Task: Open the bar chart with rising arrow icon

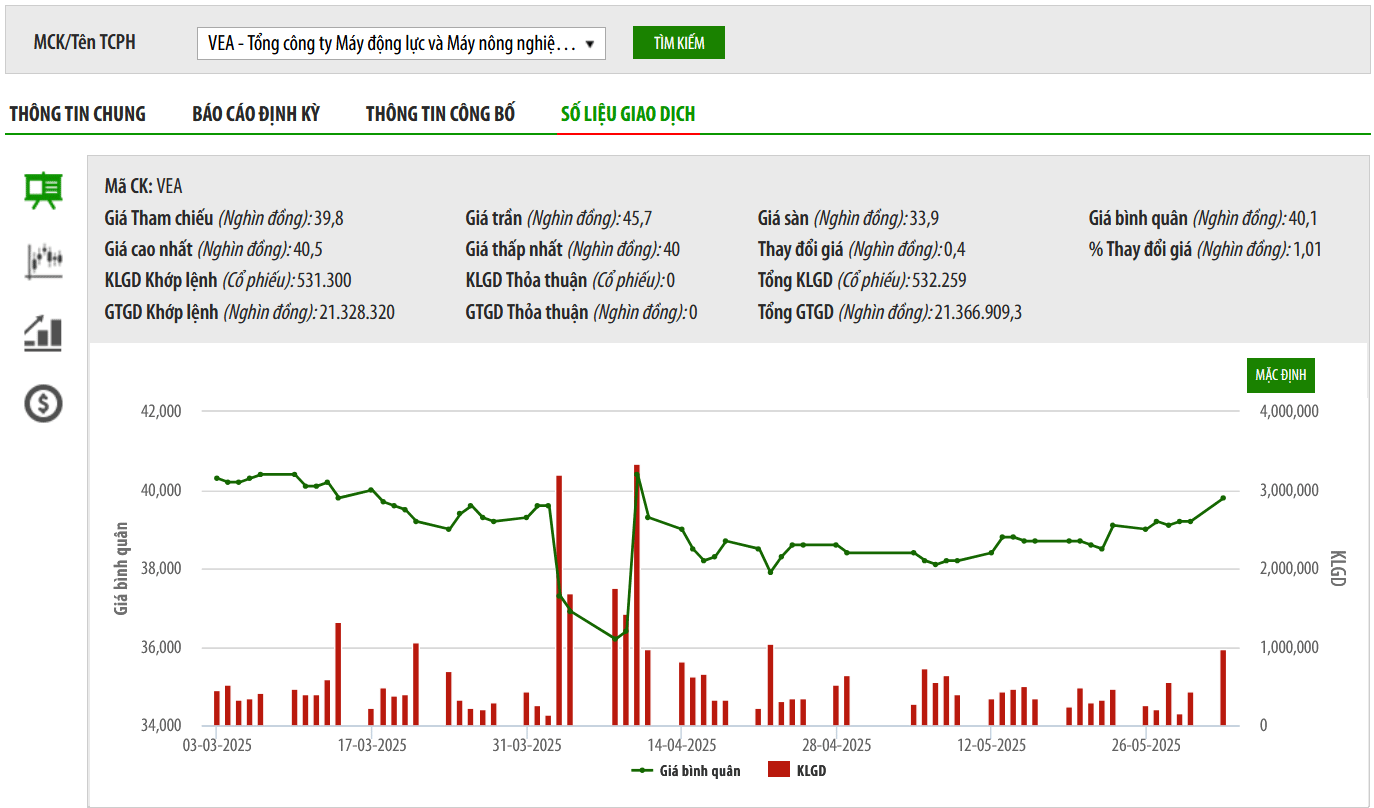Action: coord(43,332)
